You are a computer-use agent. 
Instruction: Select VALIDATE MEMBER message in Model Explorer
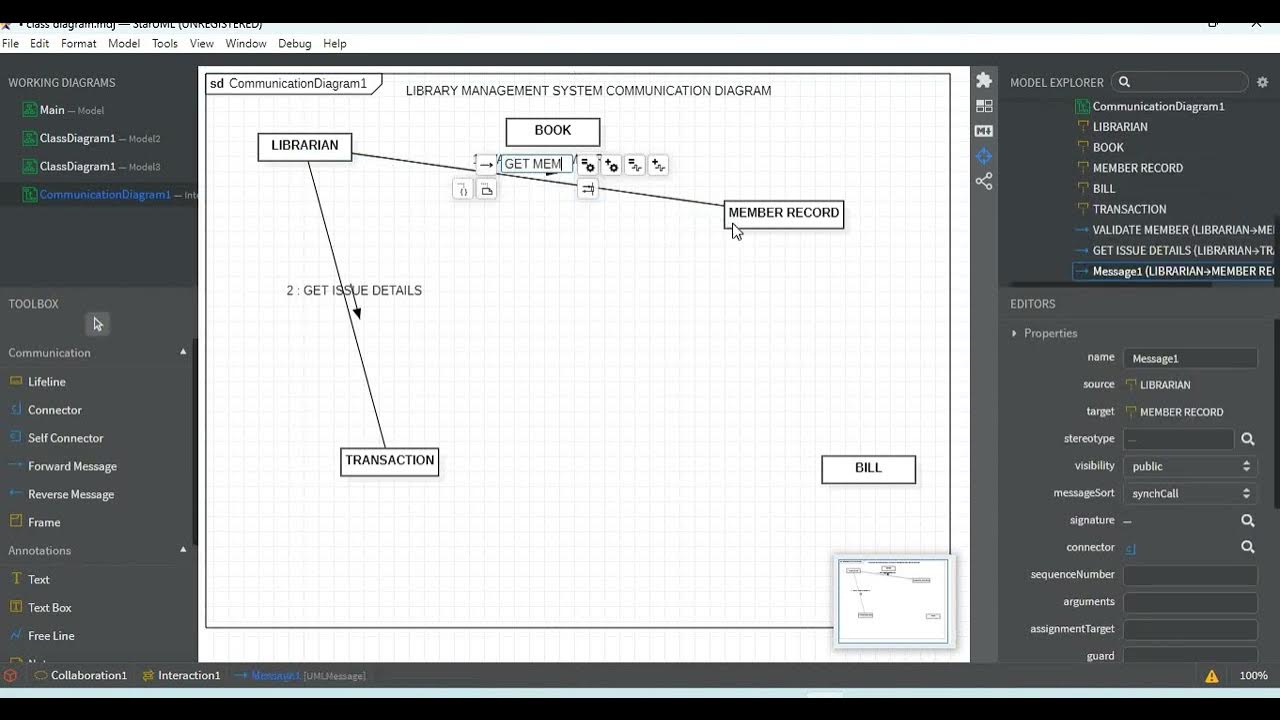click(1174, 230)
